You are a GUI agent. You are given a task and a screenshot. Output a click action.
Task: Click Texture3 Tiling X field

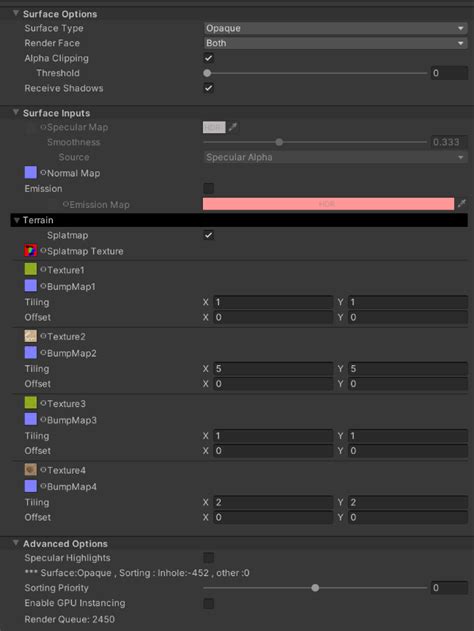coord(273,435)
